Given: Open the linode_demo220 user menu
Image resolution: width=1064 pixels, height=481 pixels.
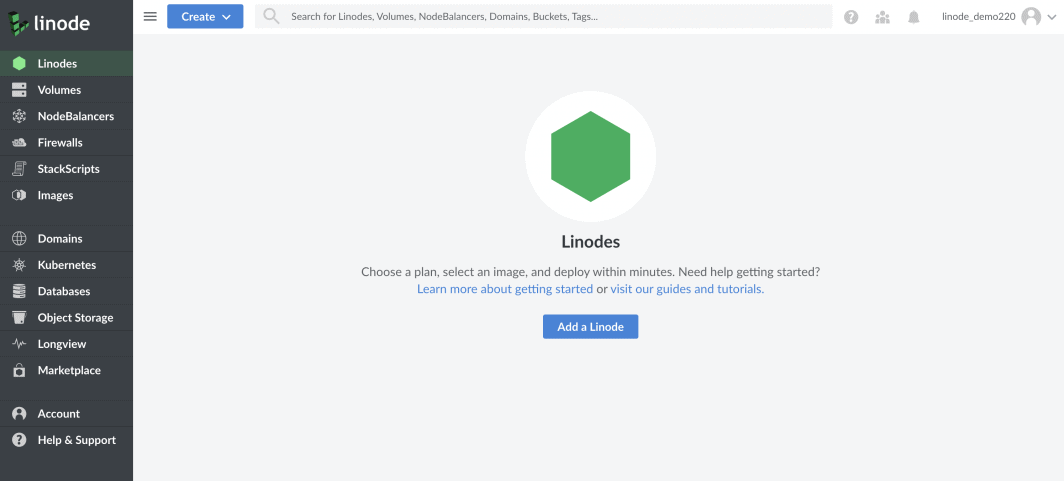Looking at the screenshot, I should tap(992, 17).
